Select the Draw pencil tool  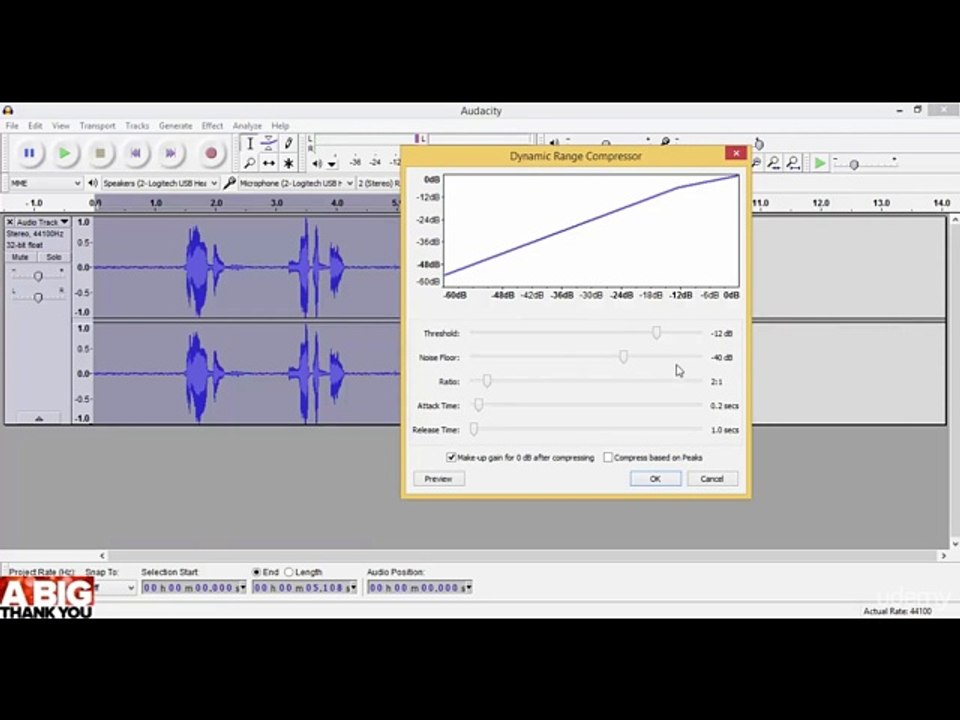click(x=288, y=143)
